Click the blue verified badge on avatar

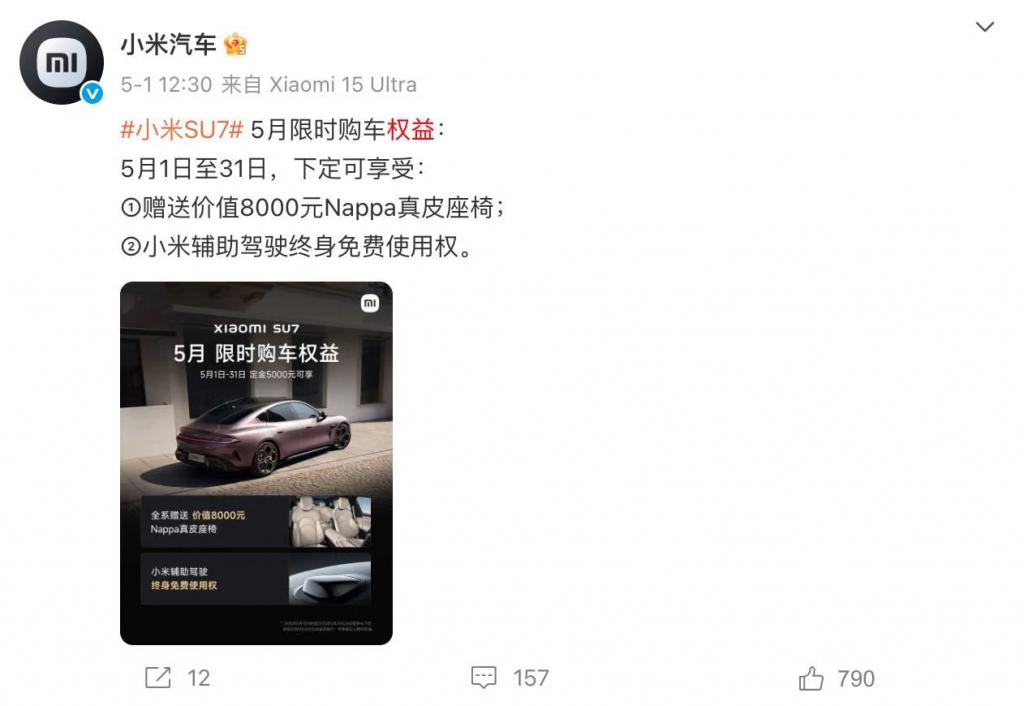pyautogui.click(x=92, y=93)
